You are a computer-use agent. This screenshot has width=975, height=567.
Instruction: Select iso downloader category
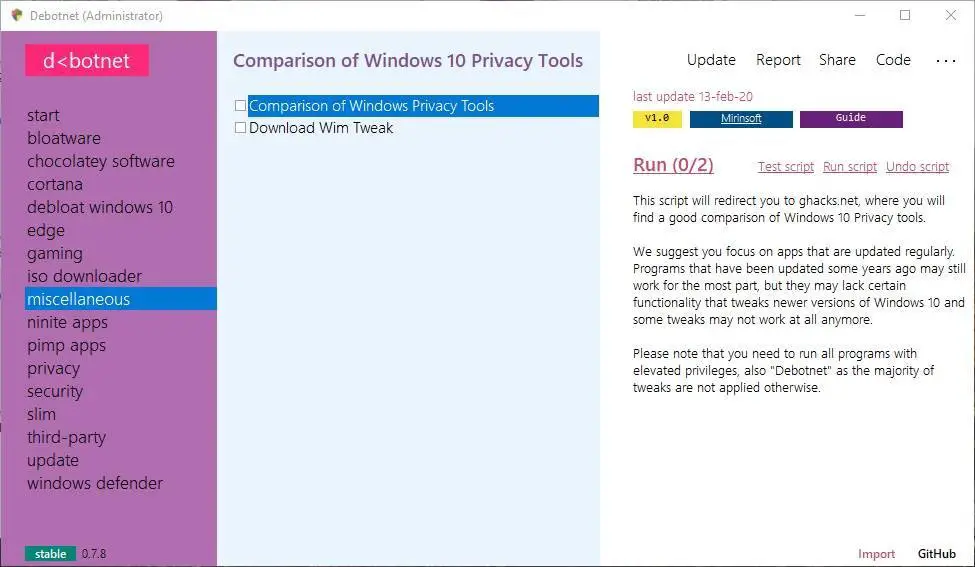[x=84, y=277]
